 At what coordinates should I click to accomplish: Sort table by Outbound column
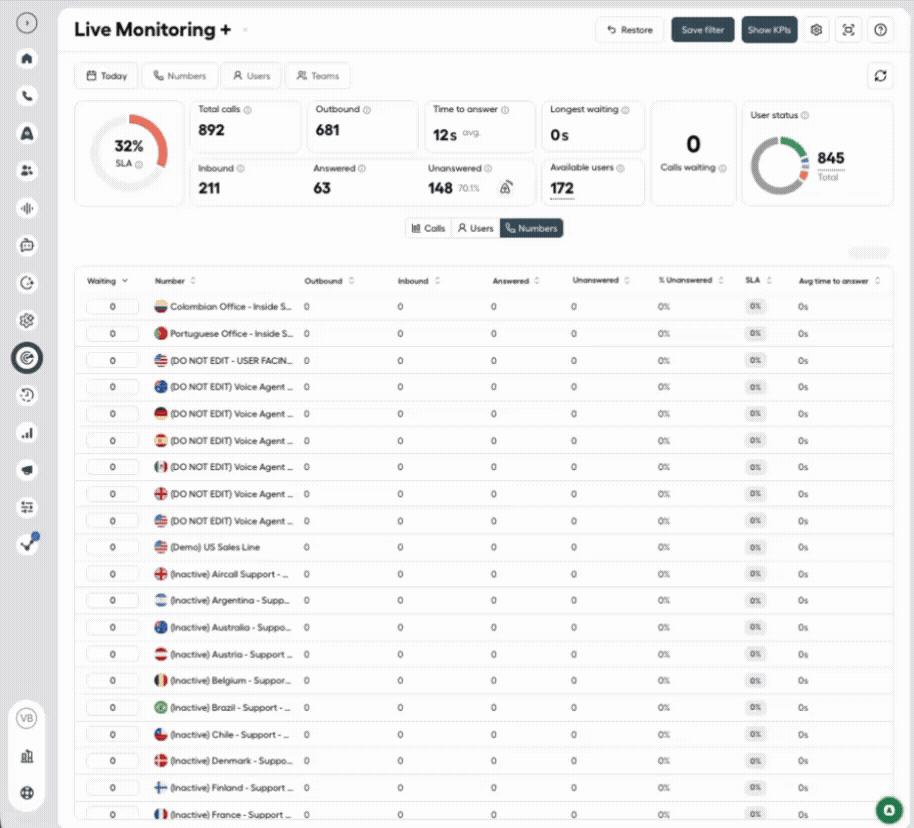(329, 281)
